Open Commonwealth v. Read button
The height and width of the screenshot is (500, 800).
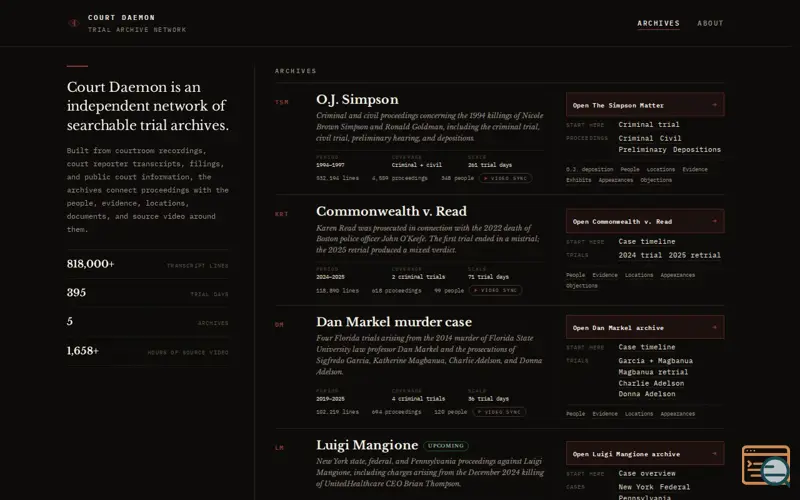645,221
